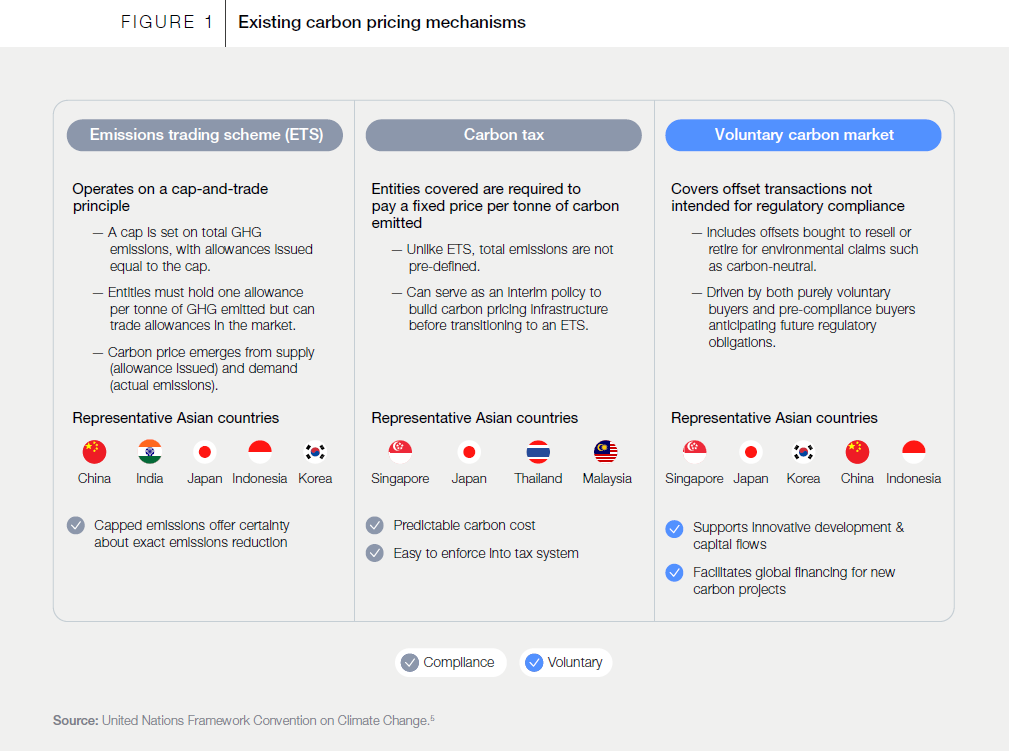
Task: Click the India flag icon
Action: point(150,452)
